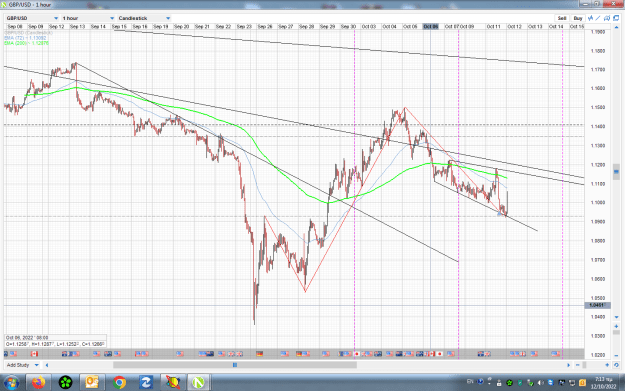Screen dimensions: 625x391
Task: Click the SMA (200) indicator legend
Action: click(x=26, y=43)
